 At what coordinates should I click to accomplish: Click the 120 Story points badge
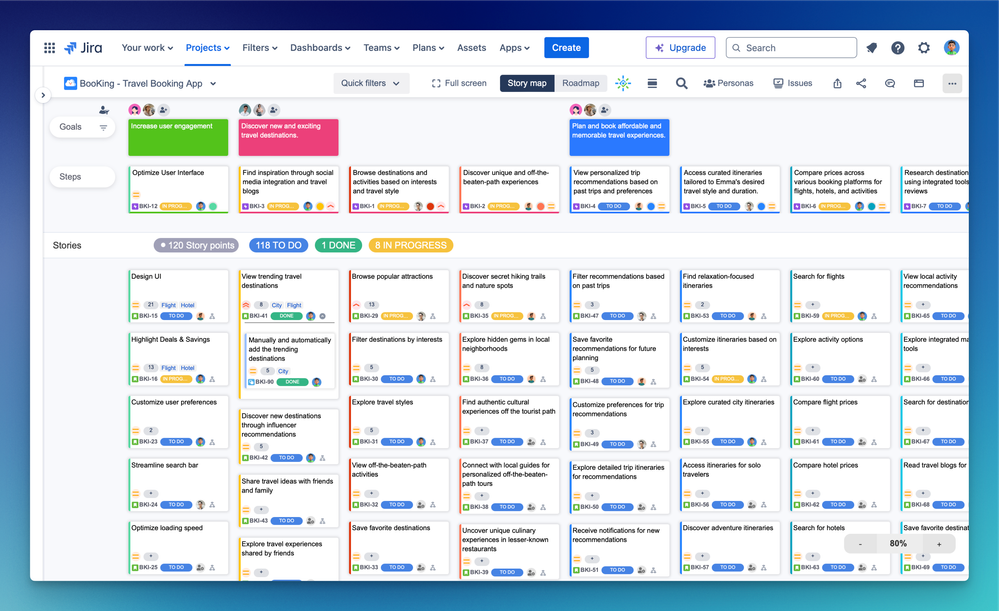pyautogui.click(x=197, y=245)
